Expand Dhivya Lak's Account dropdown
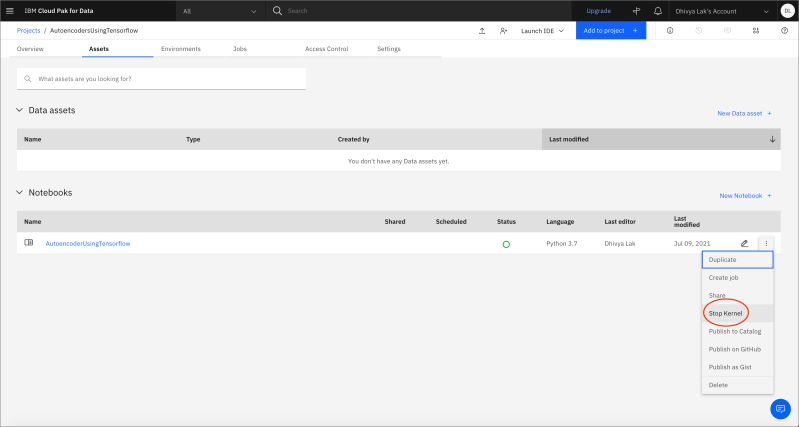The width and height of the screenshot is (799, 427). [x=722, y=11]
